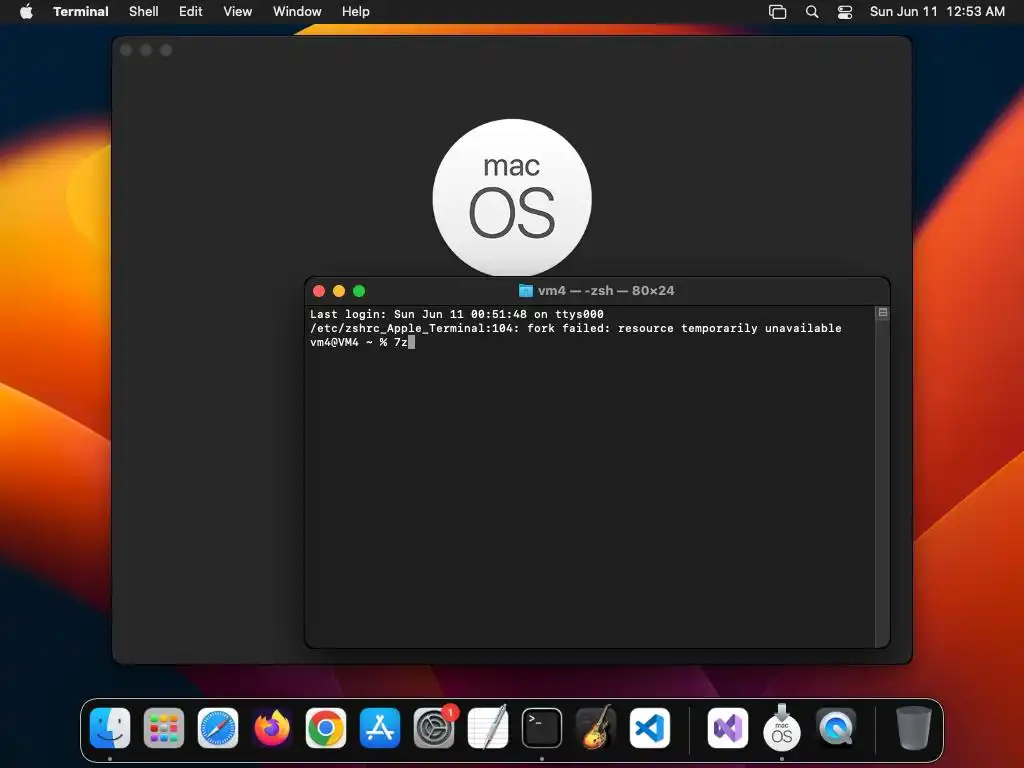Open the magnifier Q app in the Dock
Viewport: 1024px width, 768px height.
836,728
